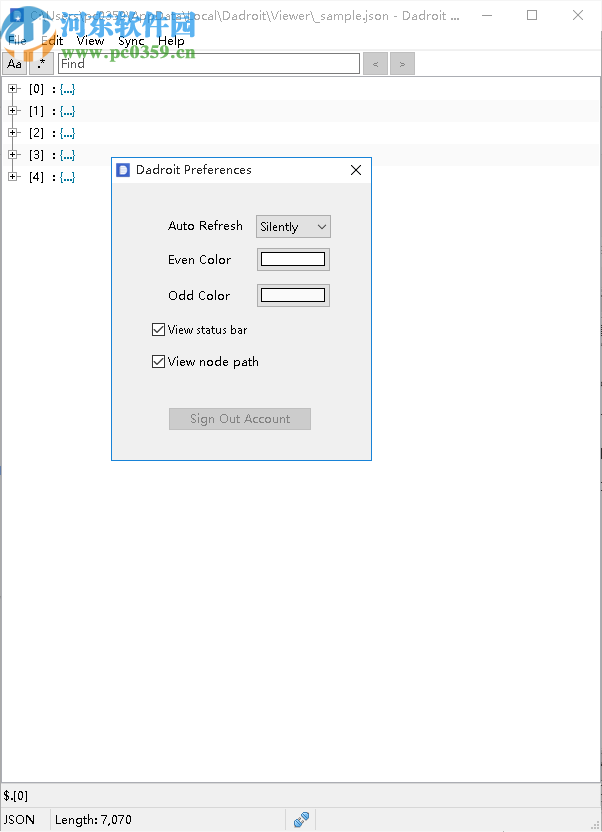Viewport: 602px width, 832px height.
Task: Click into the Find search field
Action: point(208,64)
